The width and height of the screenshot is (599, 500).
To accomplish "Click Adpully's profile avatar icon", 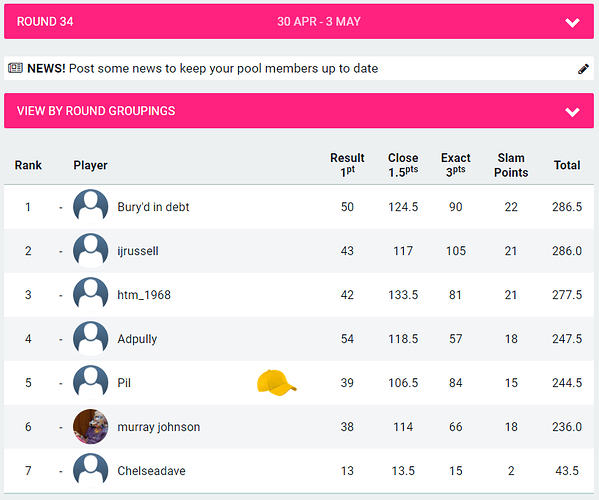I will click(91, 338).
